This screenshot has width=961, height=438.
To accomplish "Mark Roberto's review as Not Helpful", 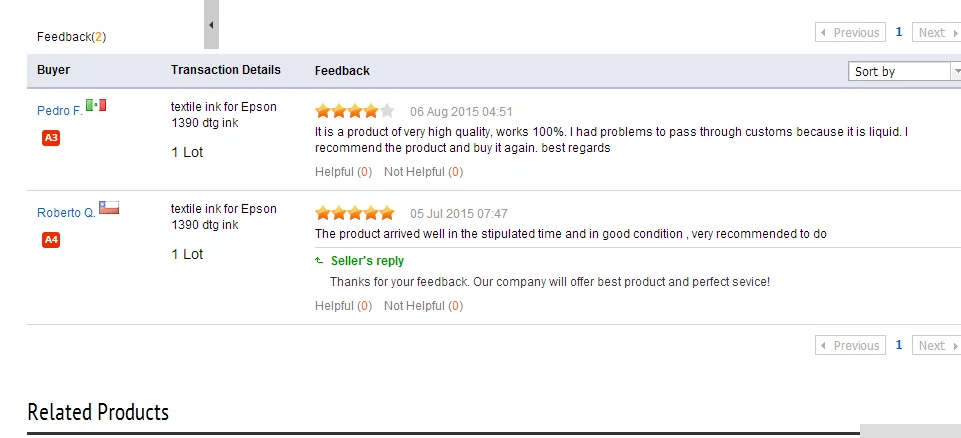I will click(x=424, y=306).
